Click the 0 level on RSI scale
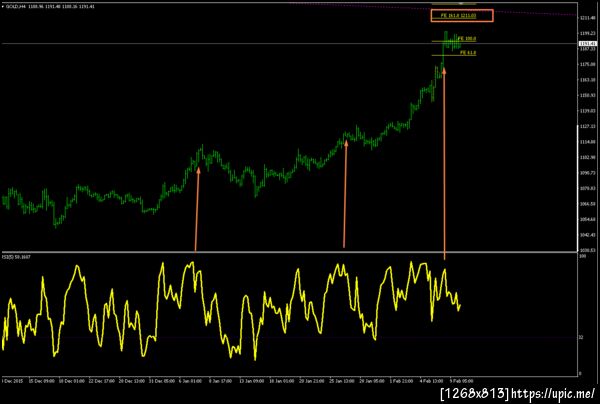This screenshot has height=404, width=600. (580, 373)
